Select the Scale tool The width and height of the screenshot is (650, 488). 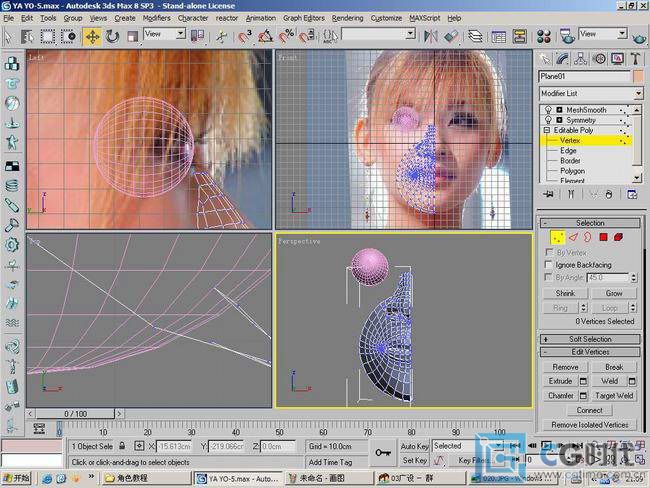(x=132, y=36)
